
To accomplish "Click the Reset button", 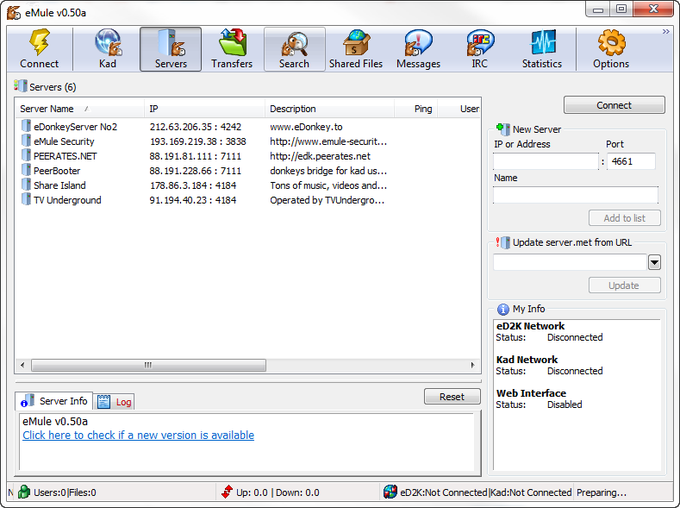I will [452, 397].
